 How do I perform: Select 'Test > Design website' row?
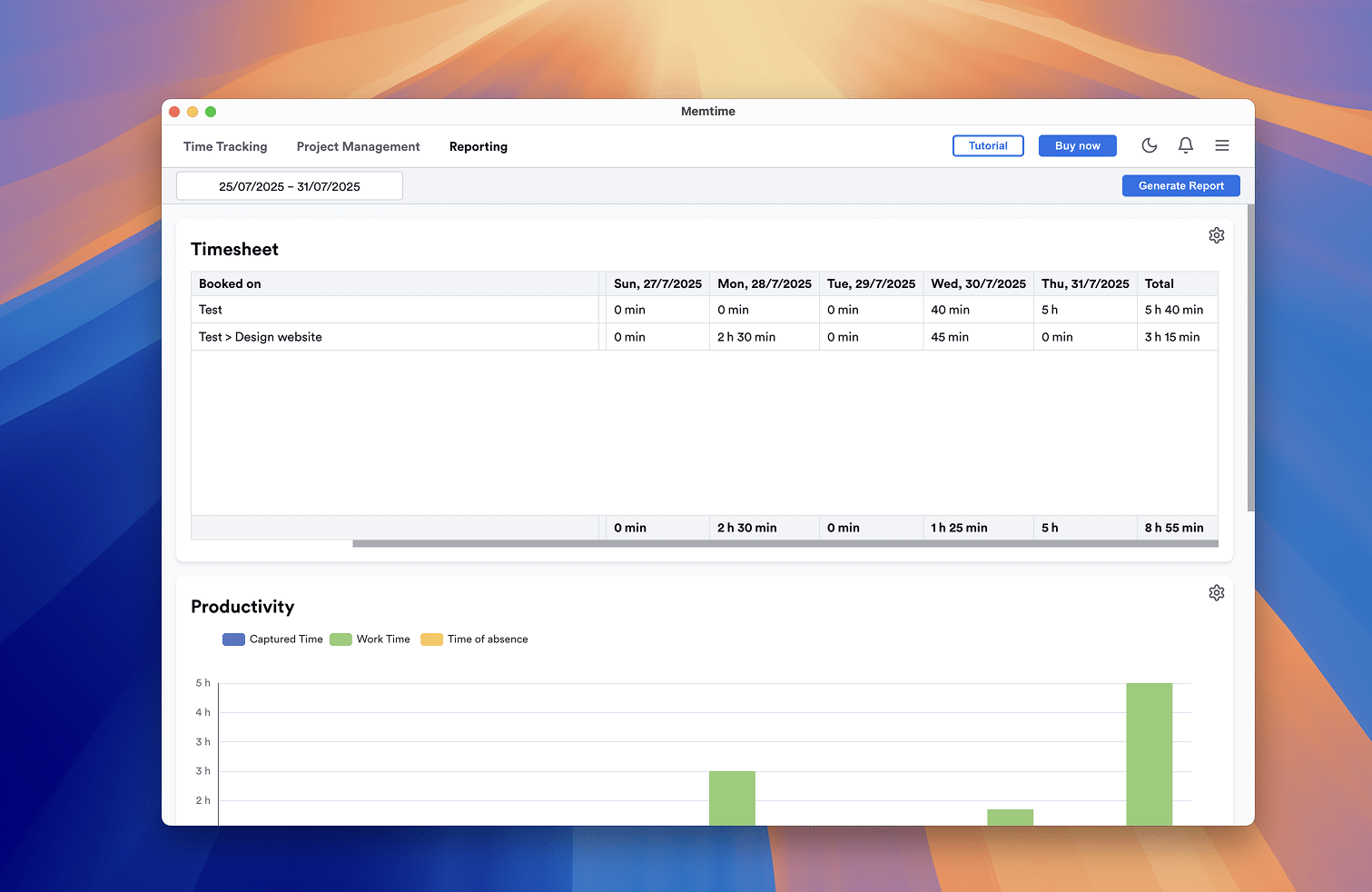[x=705, y=337]
